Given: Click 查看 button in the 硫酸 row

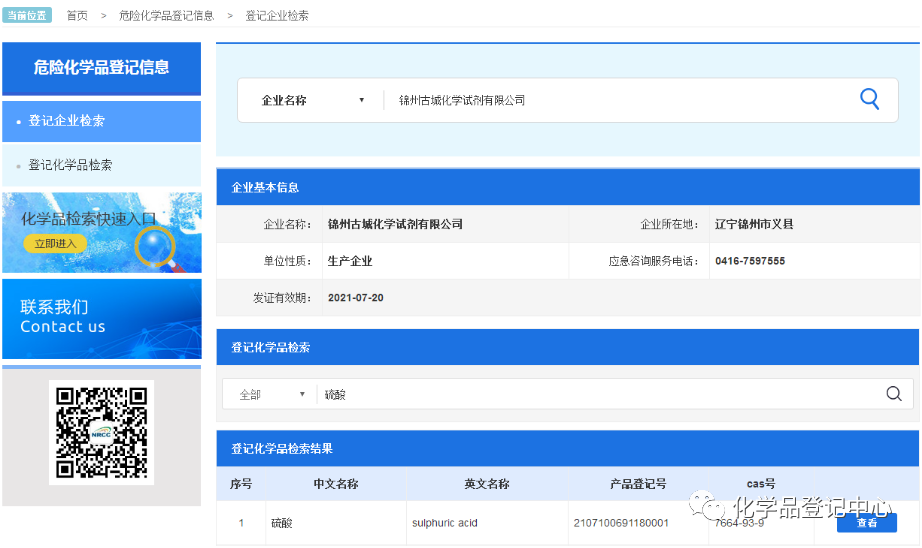Looking at the screenshot, I should 867,523.
